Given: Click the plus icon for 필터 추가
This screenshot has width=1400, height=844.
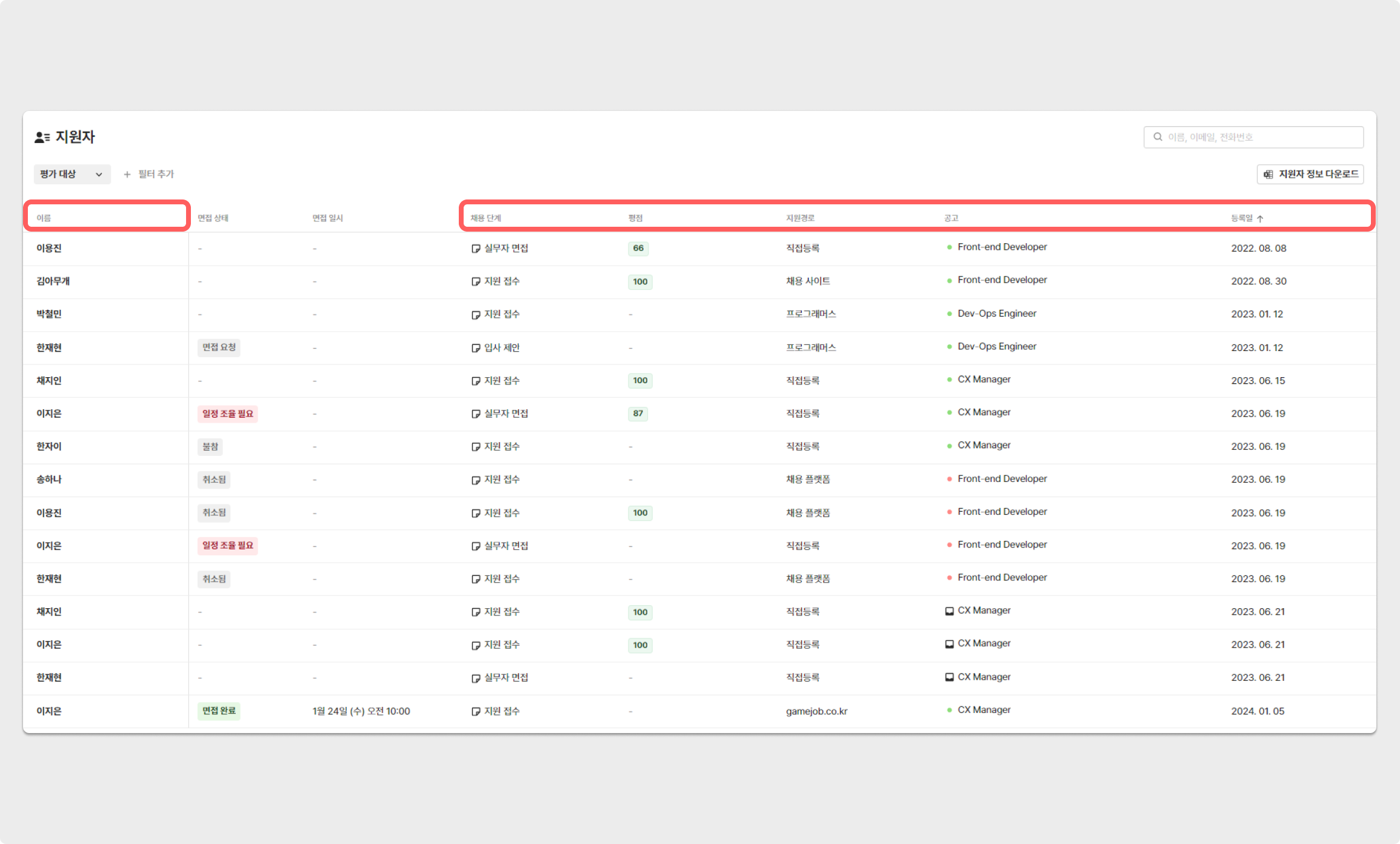Looking at the screenshot, I should pos(127,175).
